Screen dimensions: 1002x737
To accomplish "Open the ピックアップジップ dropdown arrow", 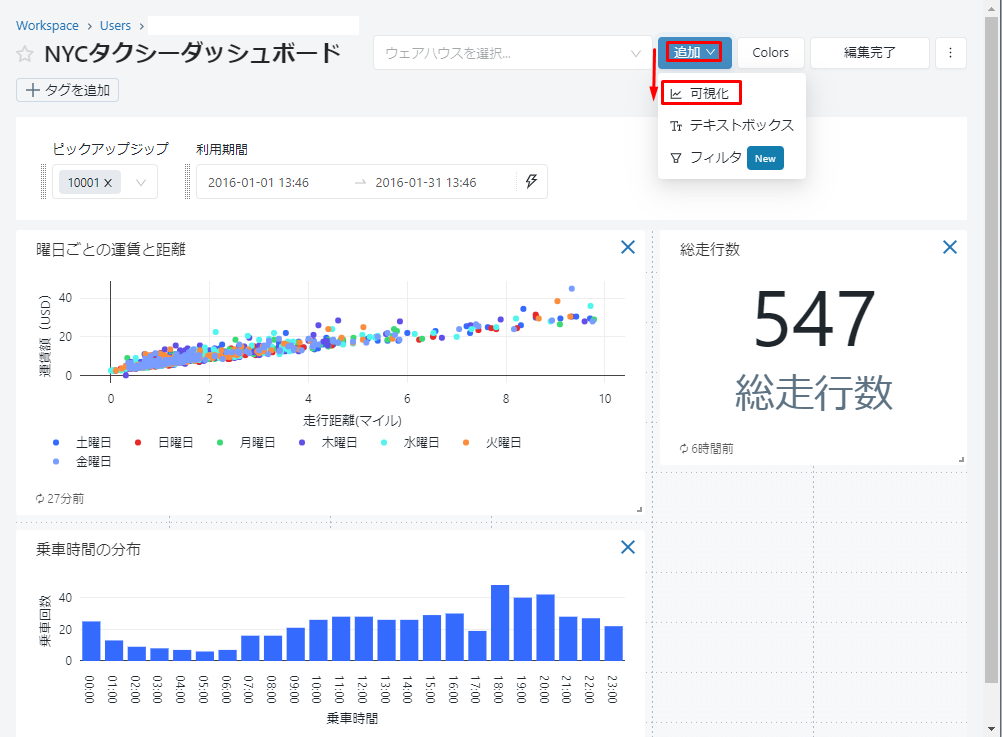I will pos(140,183).
